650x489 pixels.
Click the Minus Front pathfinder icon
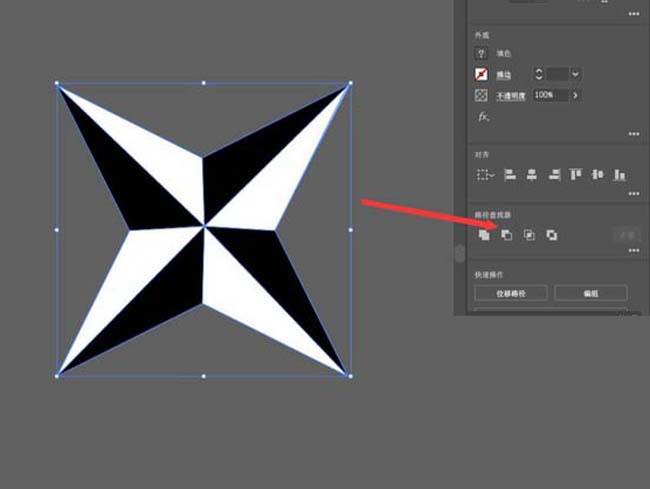click(x=507, y=235)
